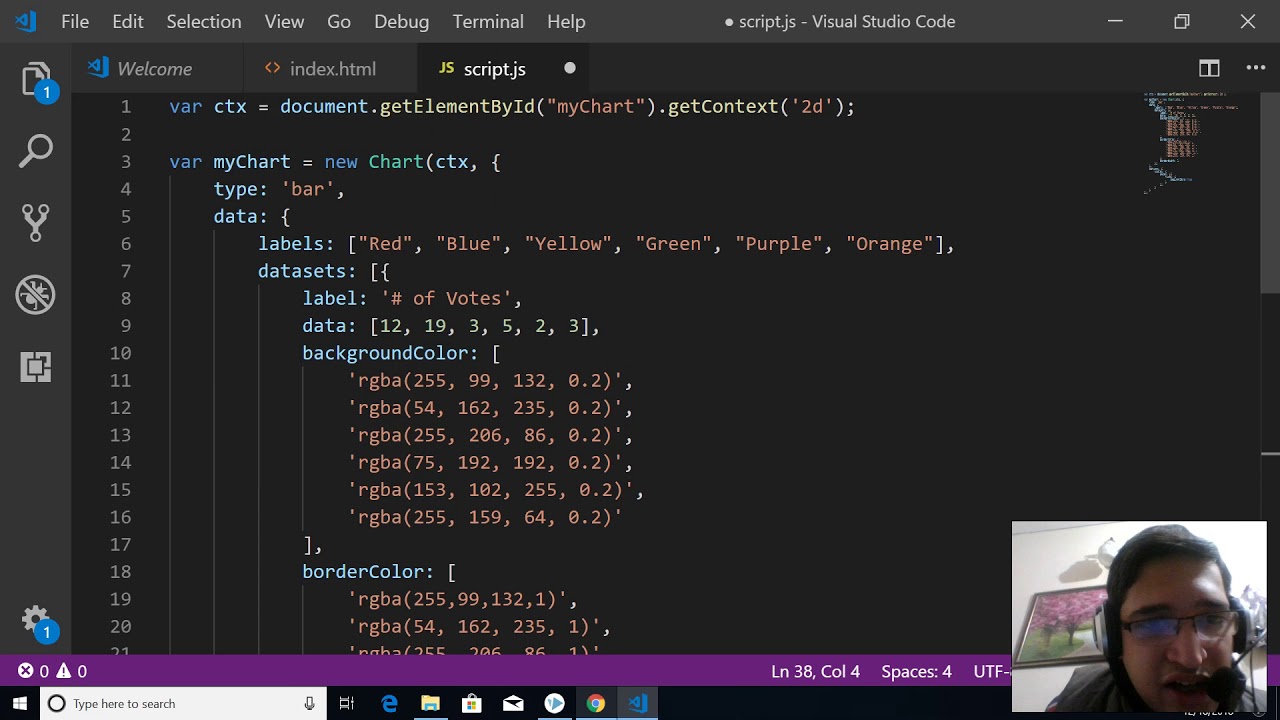Viewport: 1280px width, 720px height.
Task: Open the editor More Actions ellipsis
Action: click(x=1256, y=68)
